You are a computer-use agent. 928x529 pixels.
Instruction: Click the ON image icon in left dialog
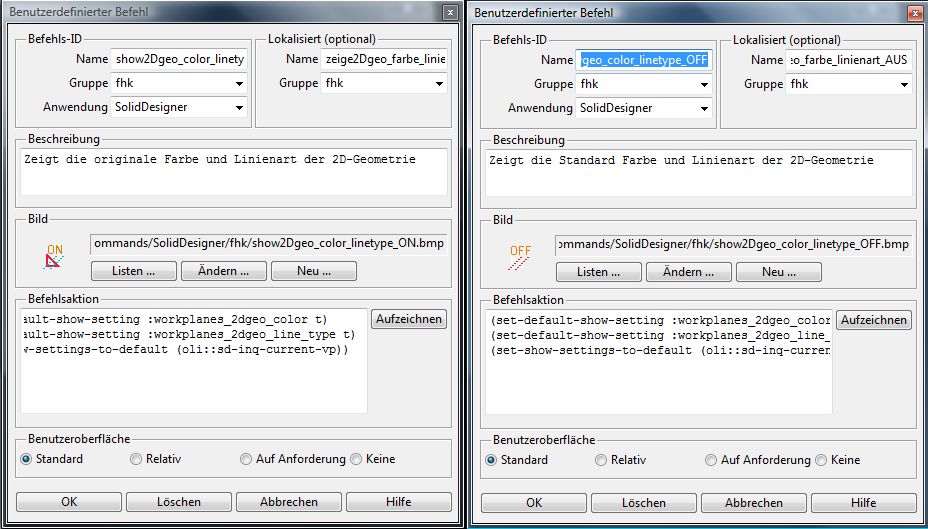coord(54,257)
